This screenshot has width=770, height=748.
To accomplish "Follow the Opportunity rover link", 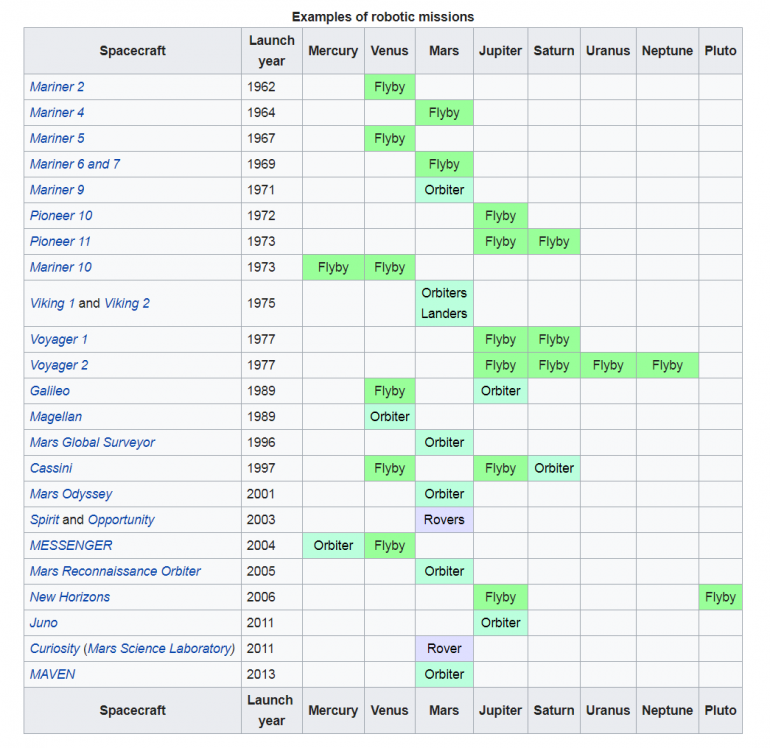I will point(121,520).
